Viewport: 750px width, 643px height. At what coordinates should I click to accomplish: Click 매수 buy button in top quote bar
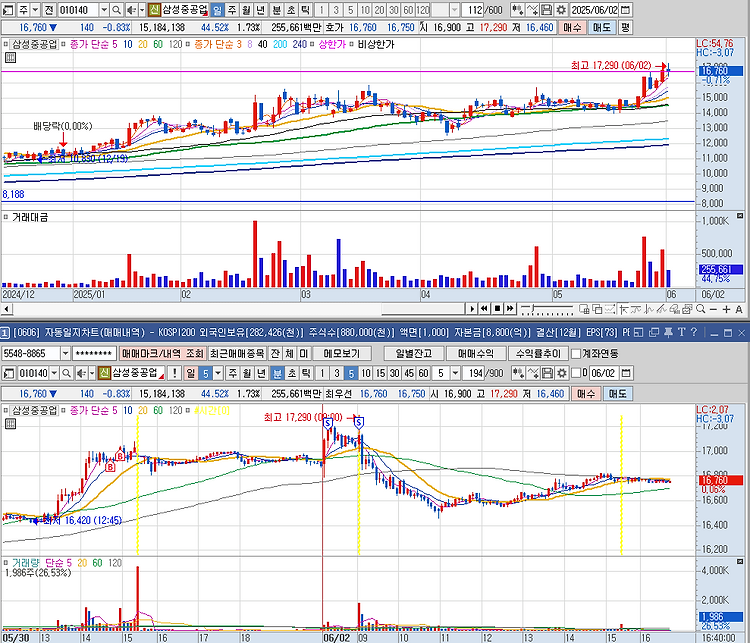[x=572, y=27]
